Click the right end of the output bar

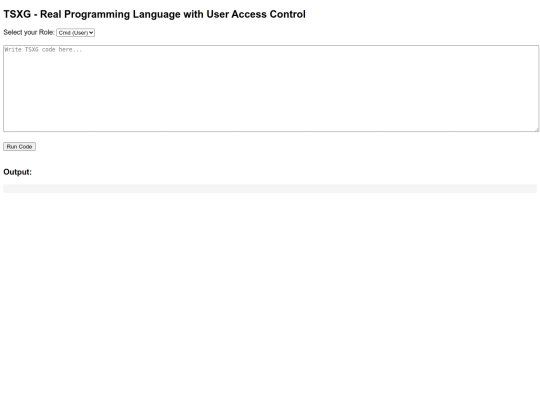tap(532, 189)
